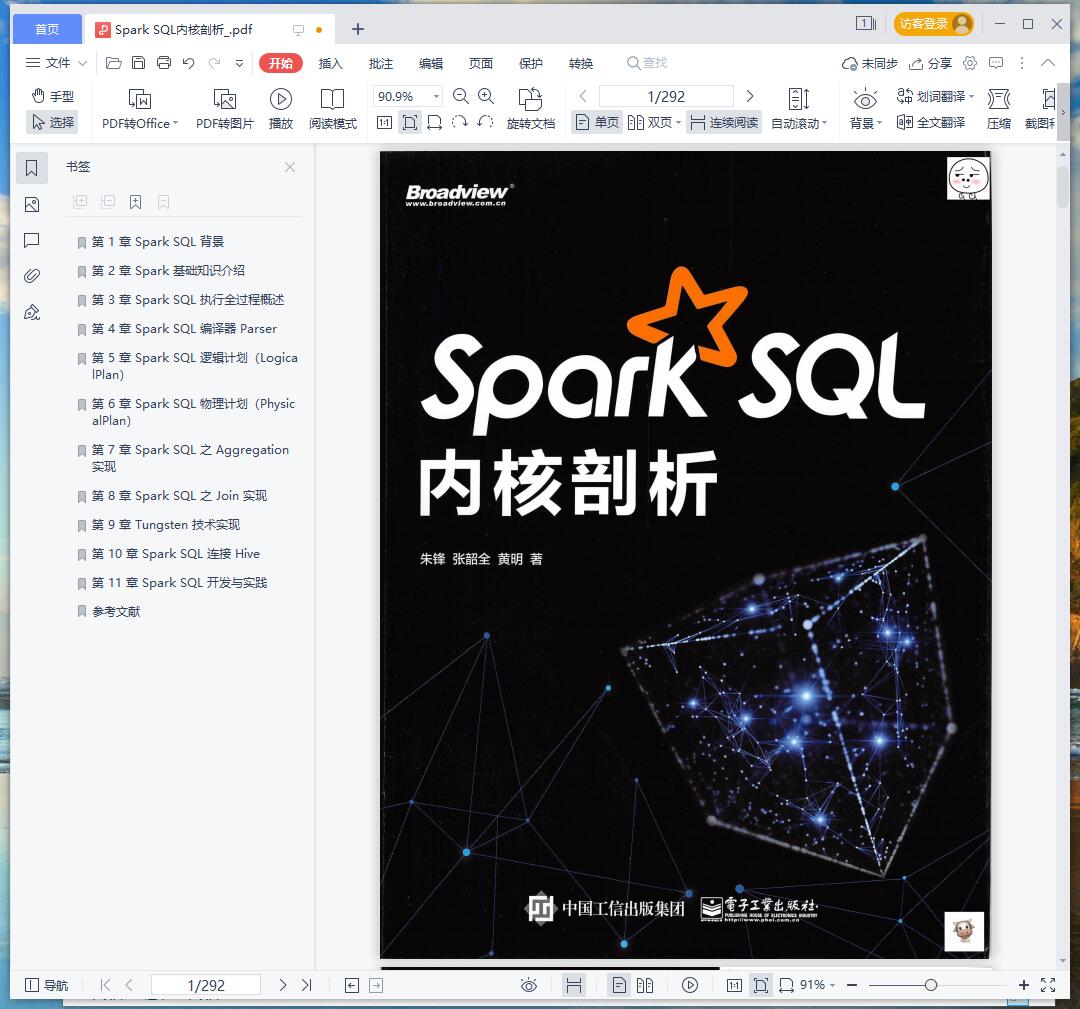1080x1009 pixels.
Task: Open 自动滚动 dropdown
Action: point(799,109)
